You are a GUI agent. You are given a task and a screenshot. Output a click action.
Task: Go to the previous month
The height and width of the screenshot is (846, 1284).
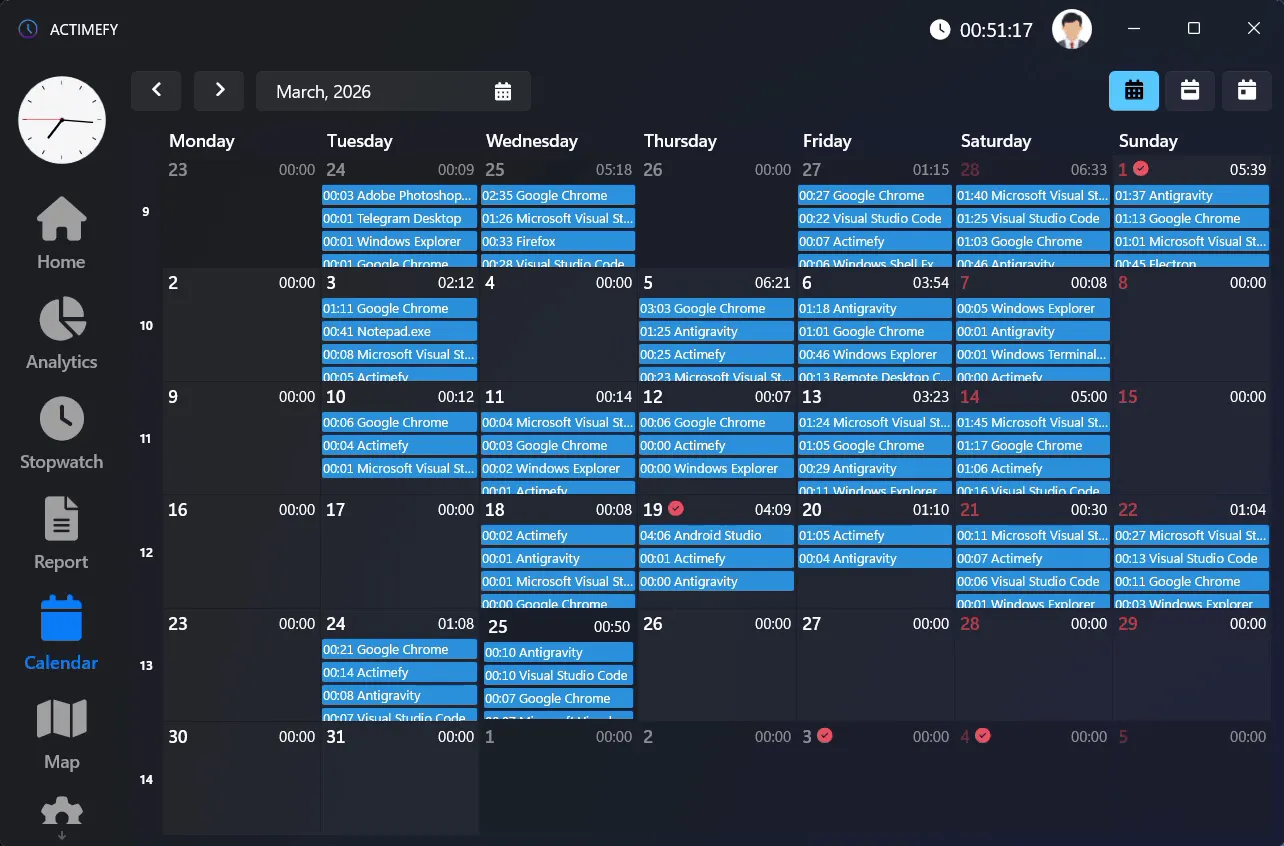[156, 90]
